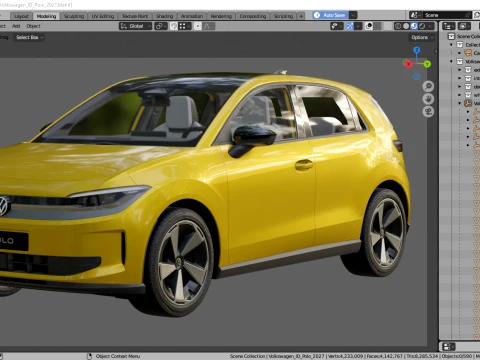Screen dimensions: 480x360
Task: Collapse the Collection row in outliner
Action: pyautogui.click(x=452, y=45)
